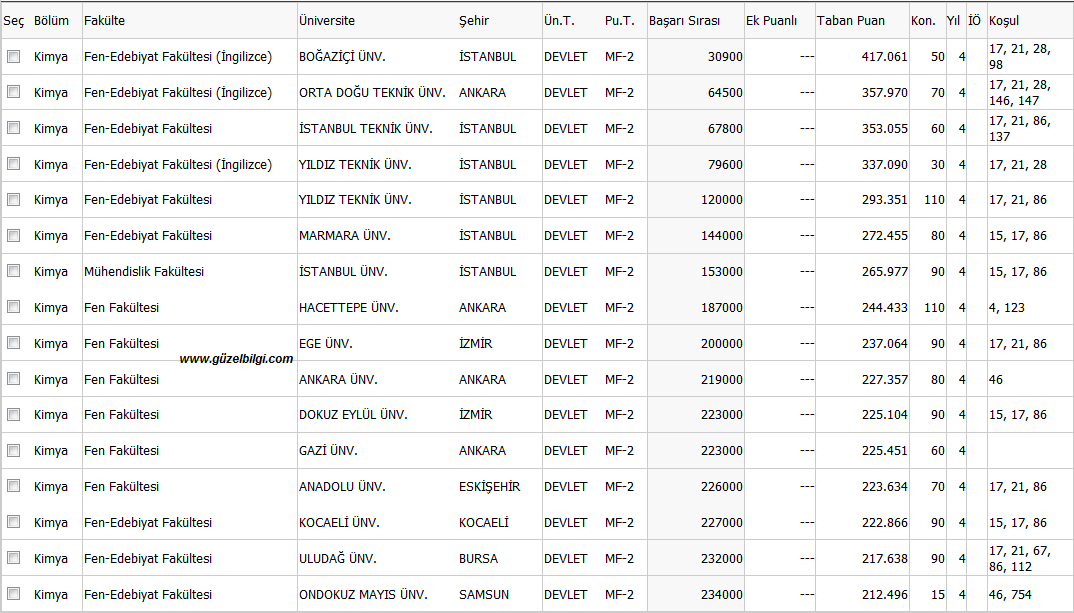Open the www.güzelbilgi.com watermark link
The height and width of the screenshot is (613, 1074).
tap(236, 359)
